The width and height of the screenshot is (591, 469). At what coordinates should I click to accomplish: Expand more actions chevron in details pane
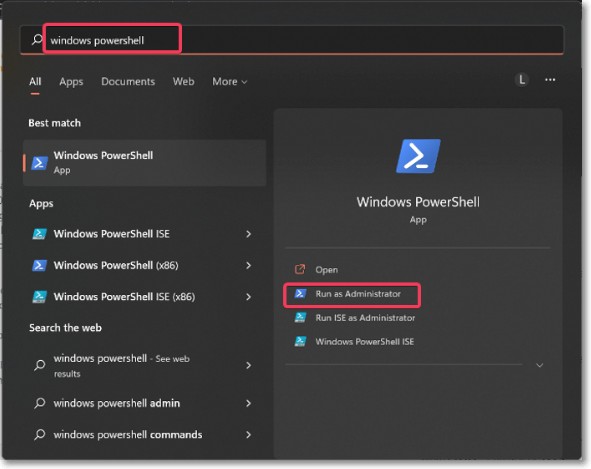(x=539, y=365)
